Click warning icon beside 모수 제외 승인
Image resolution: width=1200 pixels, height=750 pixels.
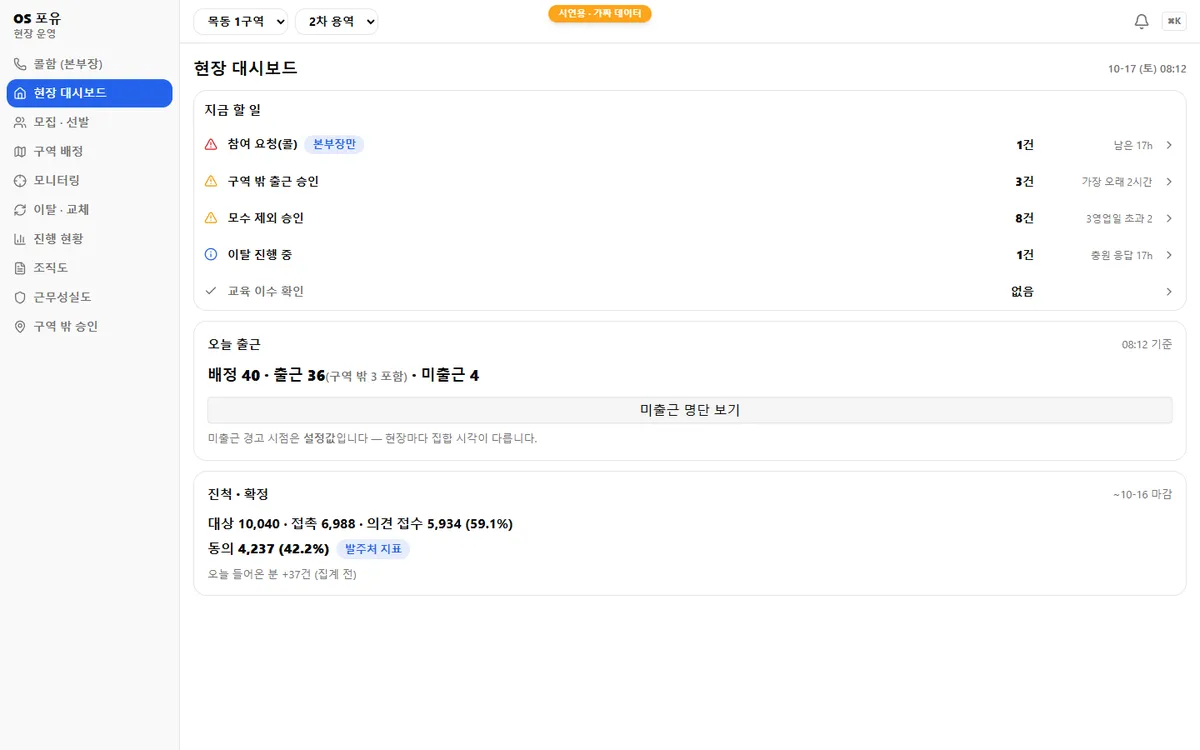(x=211, y=218)
